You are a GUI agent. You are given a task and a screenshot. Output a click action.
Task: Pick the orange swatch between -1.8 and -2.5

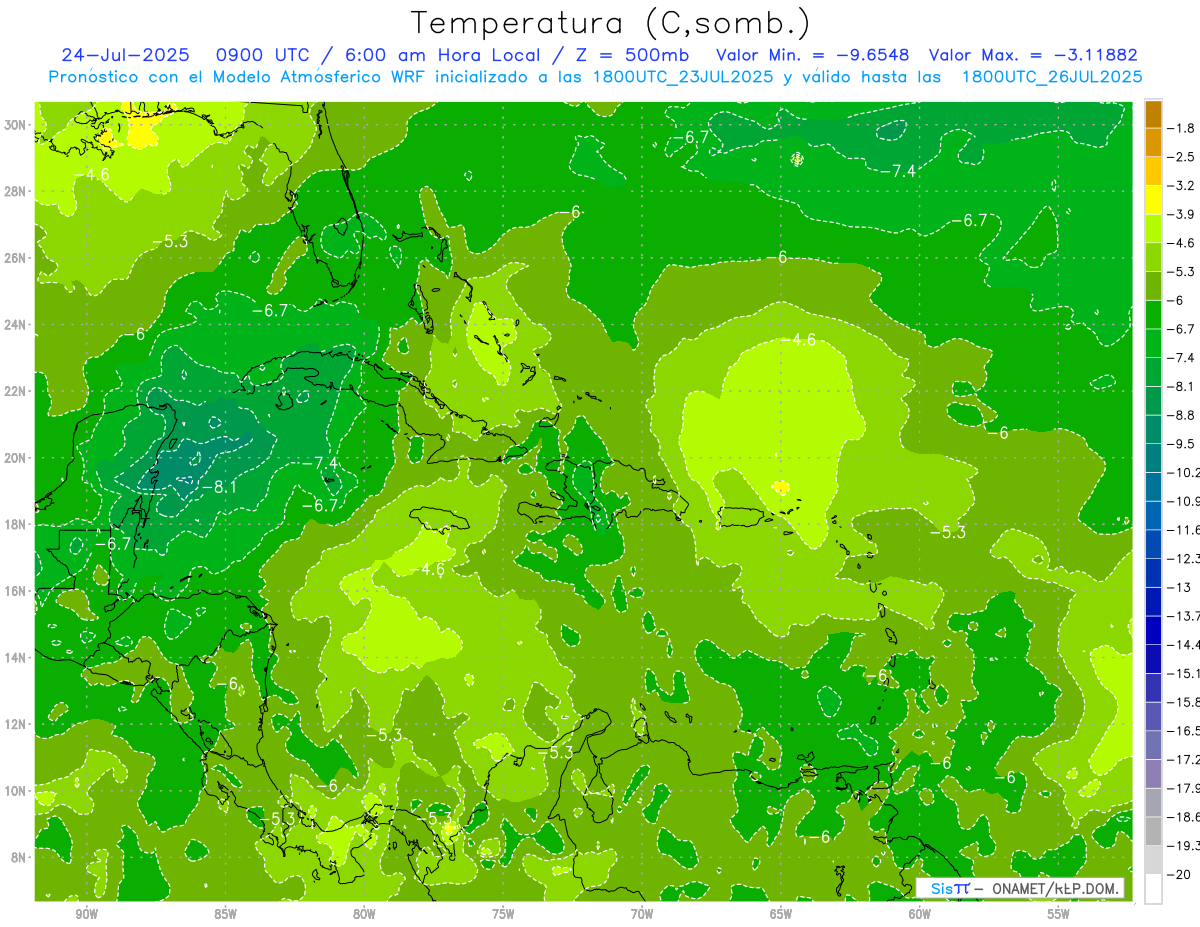point(1153,142)
